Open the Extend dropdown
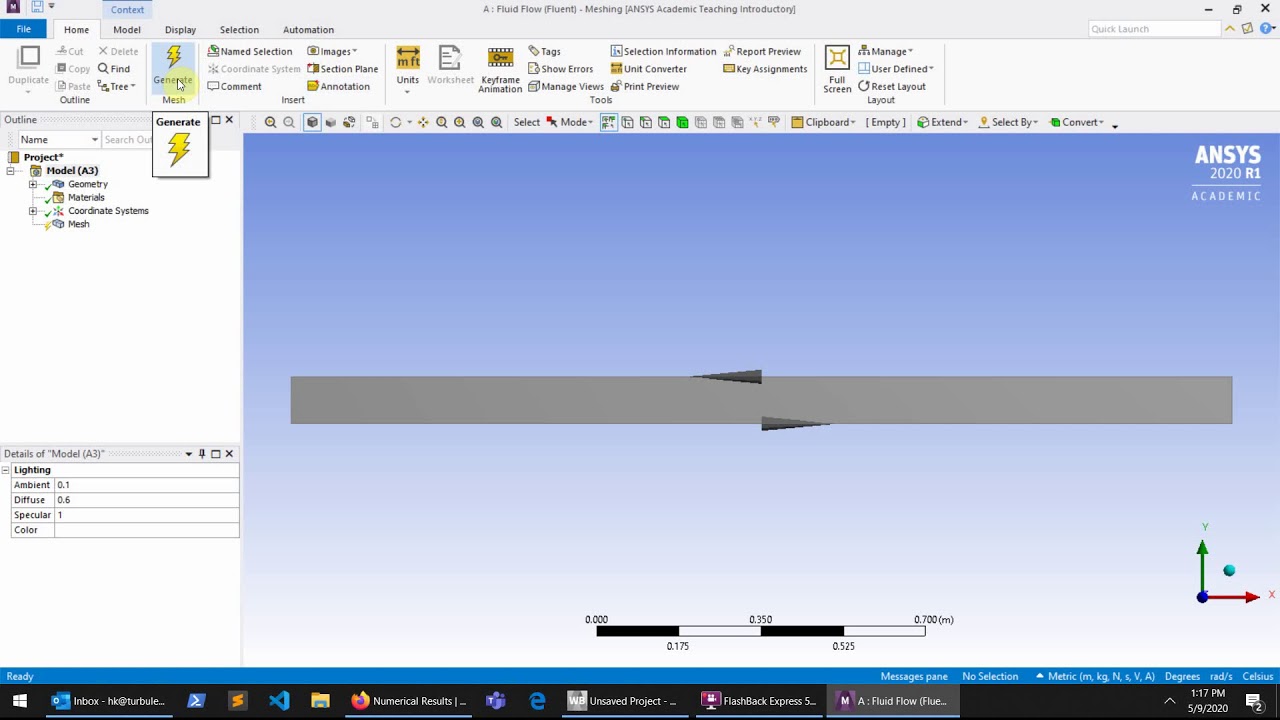This screenshot has width=1280, height=720. pyautogui.click(x=943, y=122)
